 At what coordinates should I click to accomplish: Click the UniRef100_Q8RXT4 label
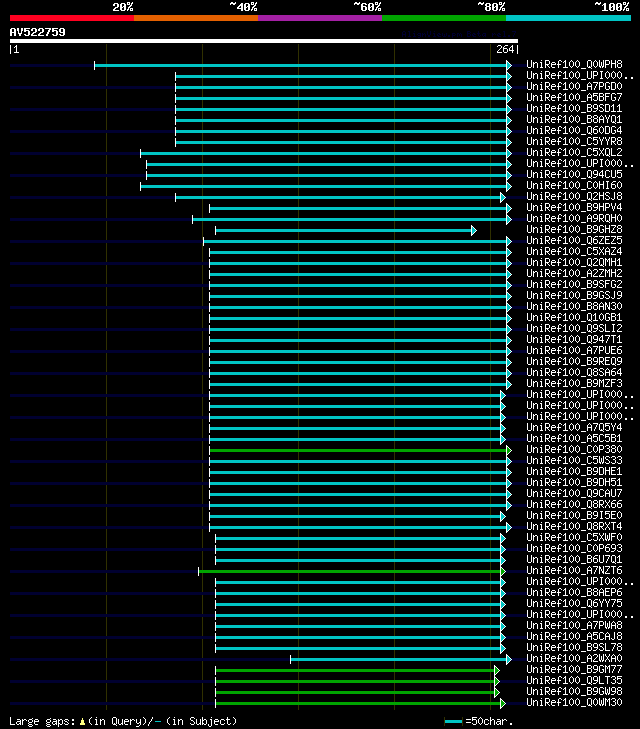pyautogui.click(x=574, y=526)
